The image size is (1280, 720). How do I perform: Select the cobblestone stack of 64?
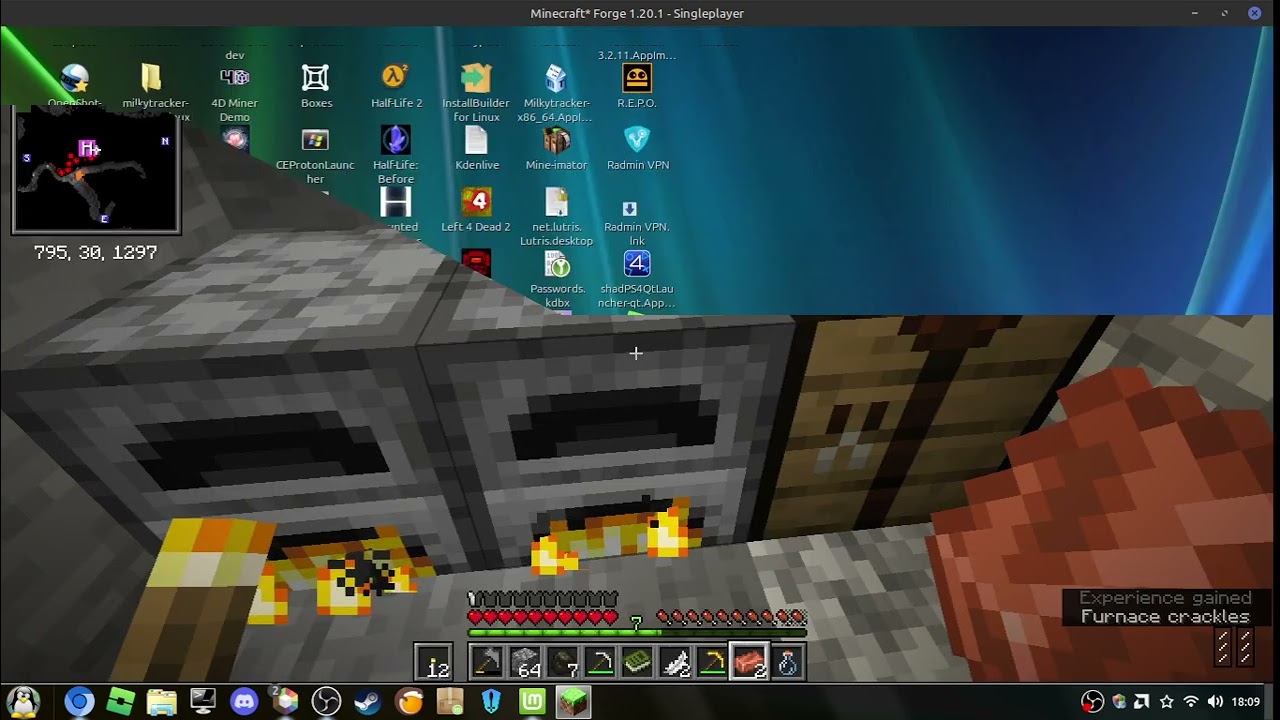[525, 662]
